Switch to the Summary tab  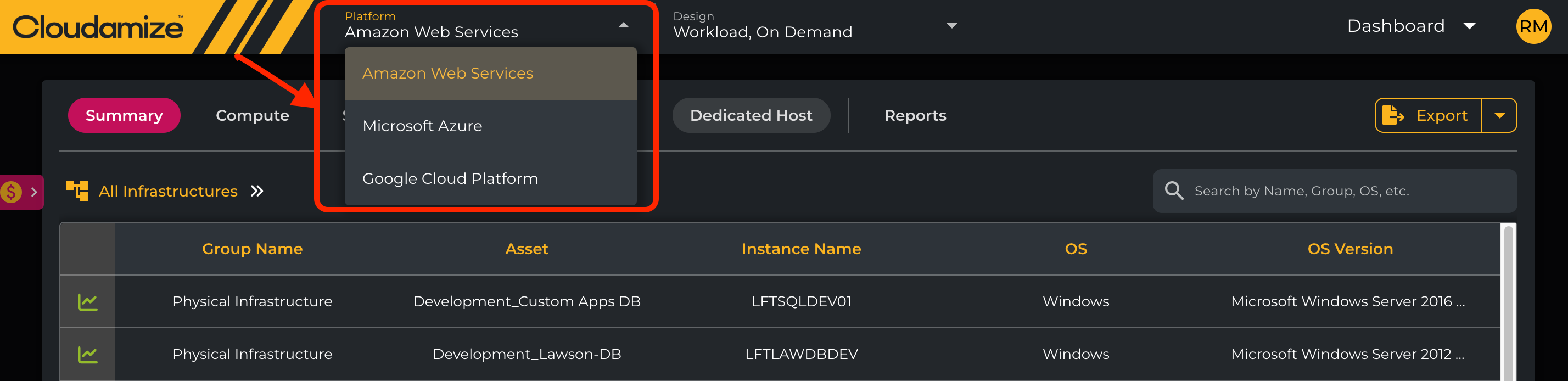coord(124,116)
